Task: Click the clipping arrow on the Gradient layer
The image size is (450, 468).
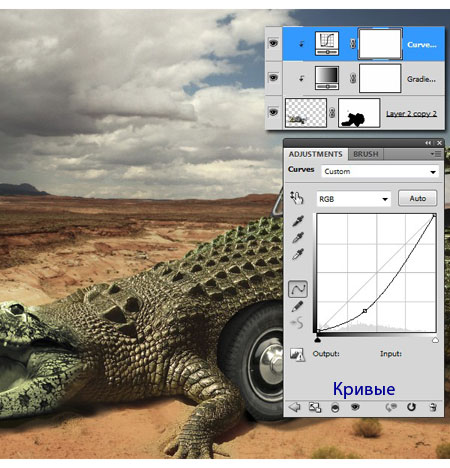Action: [x=302, y=78]
